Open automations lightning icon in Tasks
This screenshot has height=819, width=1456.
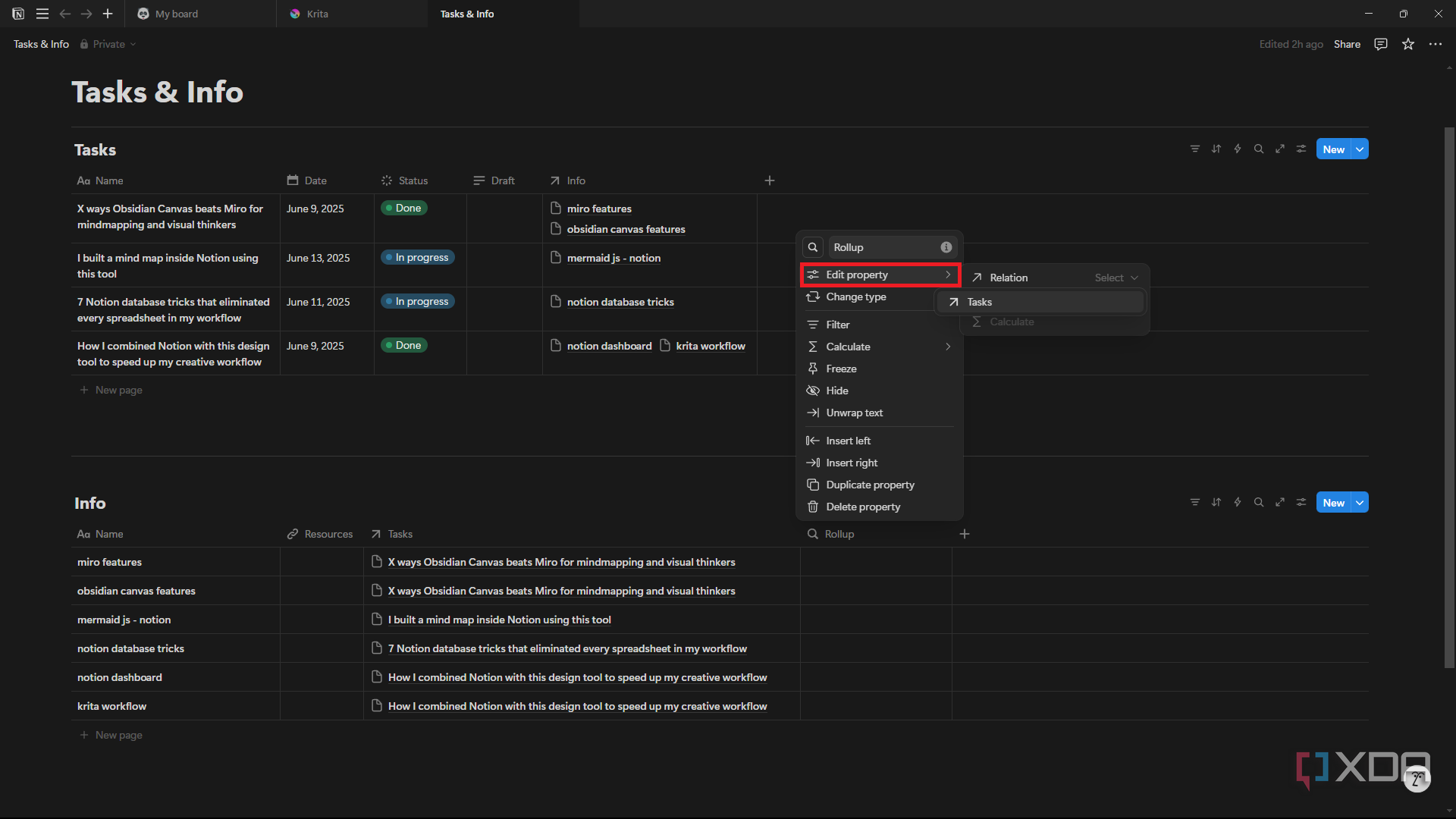pyautogui.click(x=1238, y=149)
